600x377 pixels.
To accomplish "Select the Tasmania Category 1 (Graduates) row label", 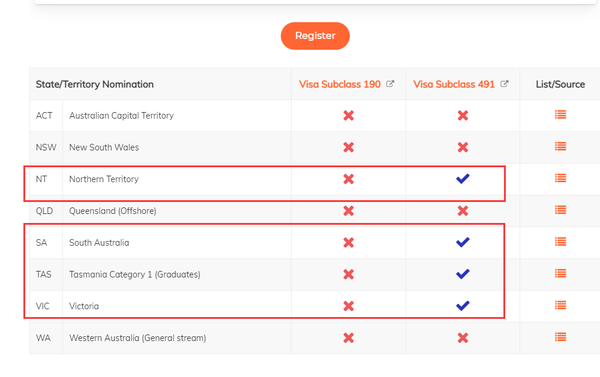I will (135, 274).
